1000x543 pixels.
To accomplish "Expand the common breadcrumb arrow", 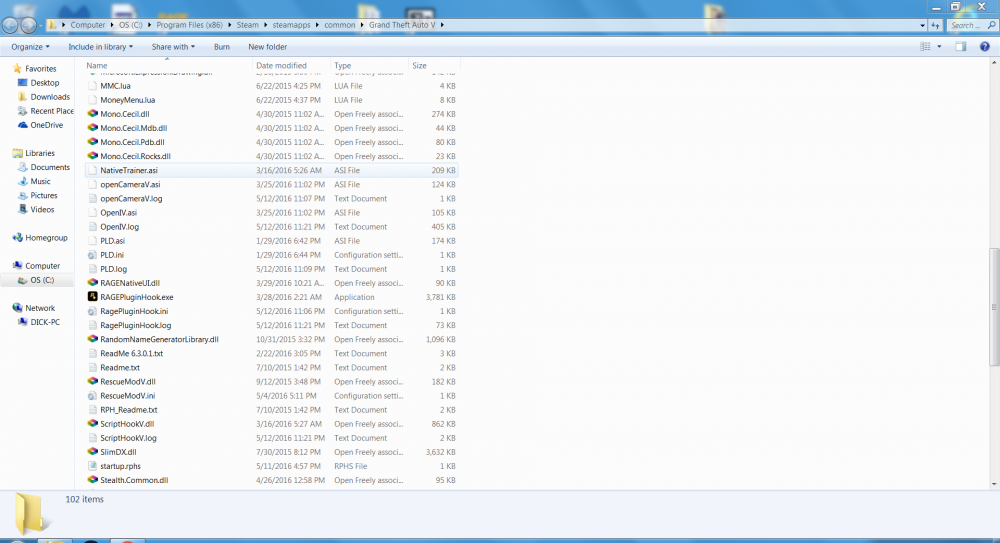I will 362,25.
